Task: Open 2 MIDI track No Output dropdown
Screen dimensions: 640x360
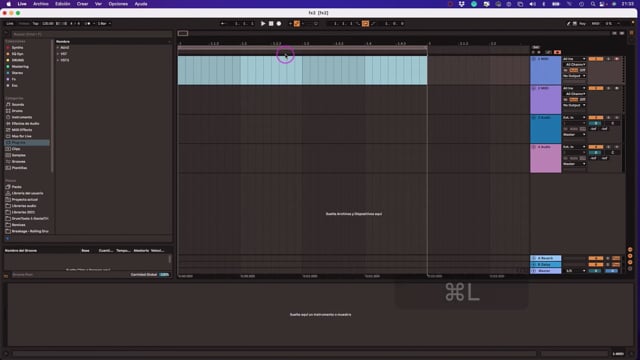Action: click(574, 105)
